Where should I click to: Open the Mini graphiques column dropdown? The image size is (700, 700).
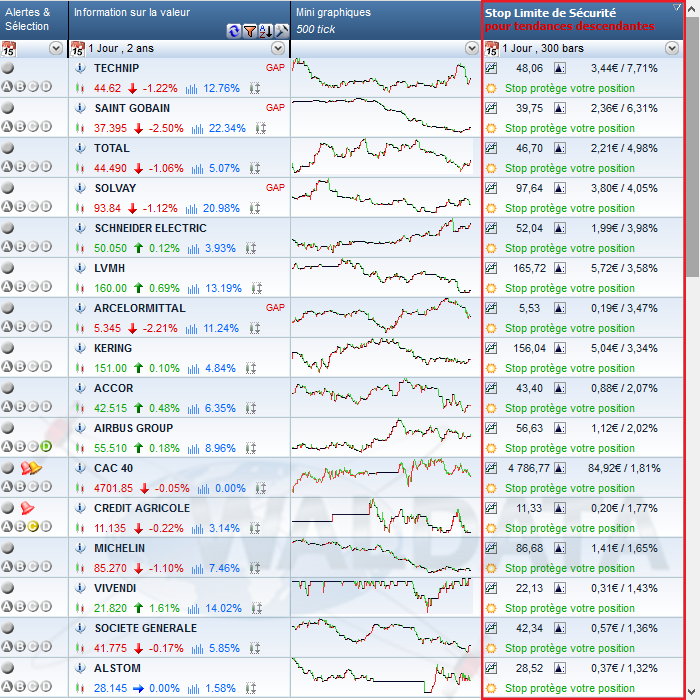tap(471, 48)
